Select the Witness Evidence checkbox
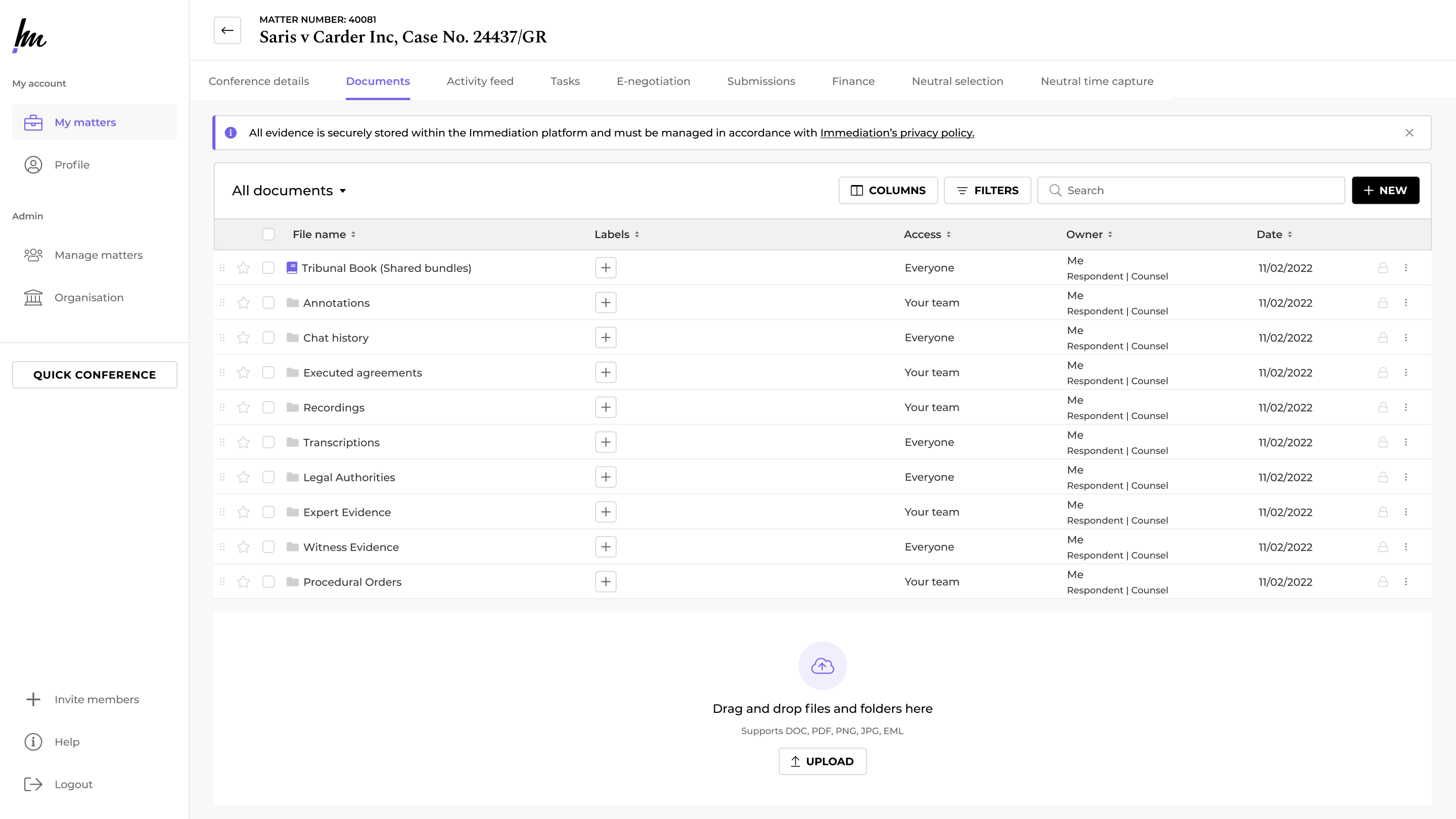The width and height of the screenshot is (1456, 819). click(268, 547)
